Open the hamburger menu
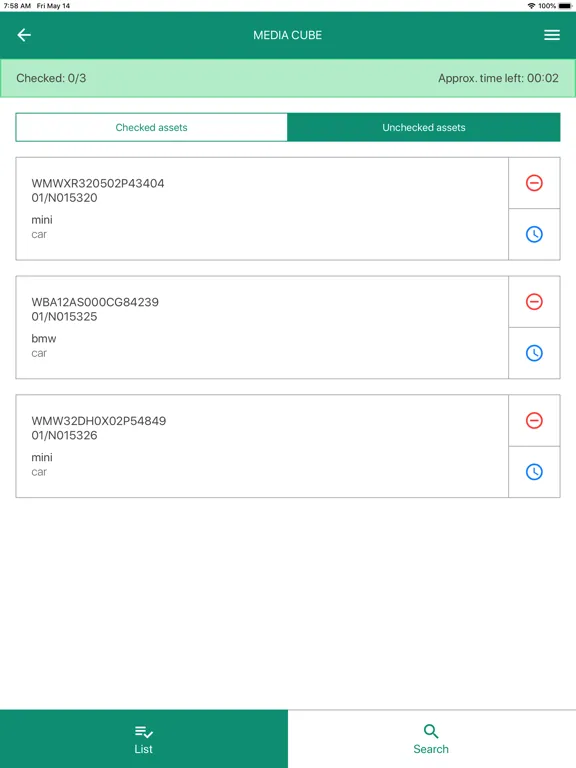The height and width of the screenshot is (768, 576). pyautogui.click(x=552, y=35)
